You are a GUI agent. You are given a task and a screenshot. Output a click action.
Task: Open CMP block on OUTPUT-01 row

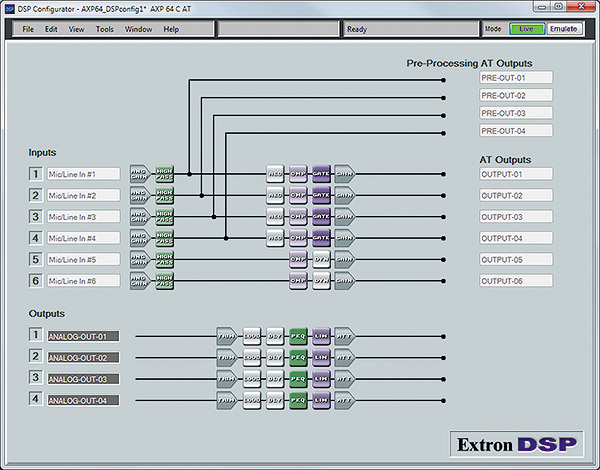(298, 174)
